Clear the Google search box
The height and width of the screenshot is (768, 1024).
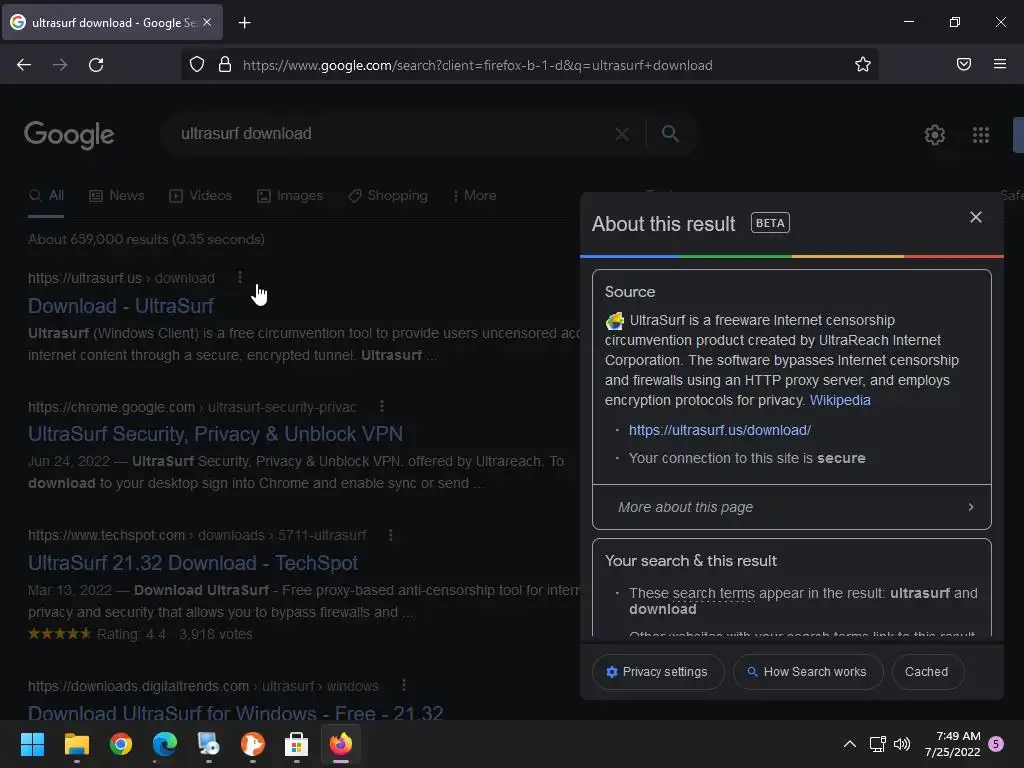622,134
